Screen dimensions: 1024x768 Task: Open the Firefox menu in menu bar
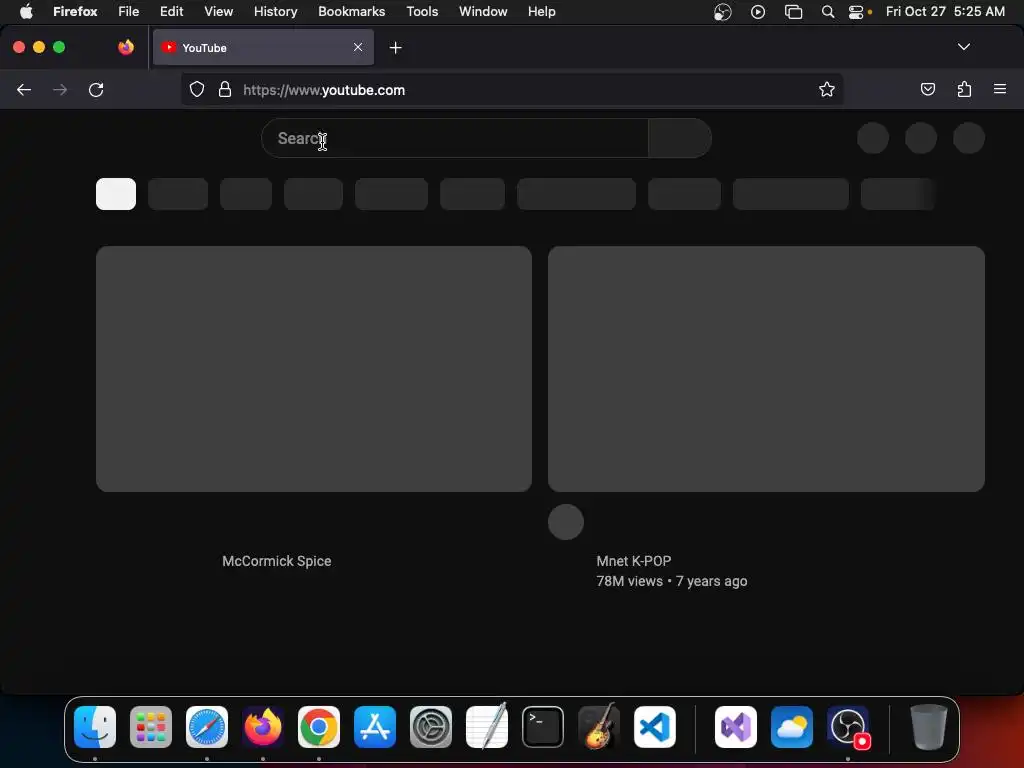click(75, 11)
